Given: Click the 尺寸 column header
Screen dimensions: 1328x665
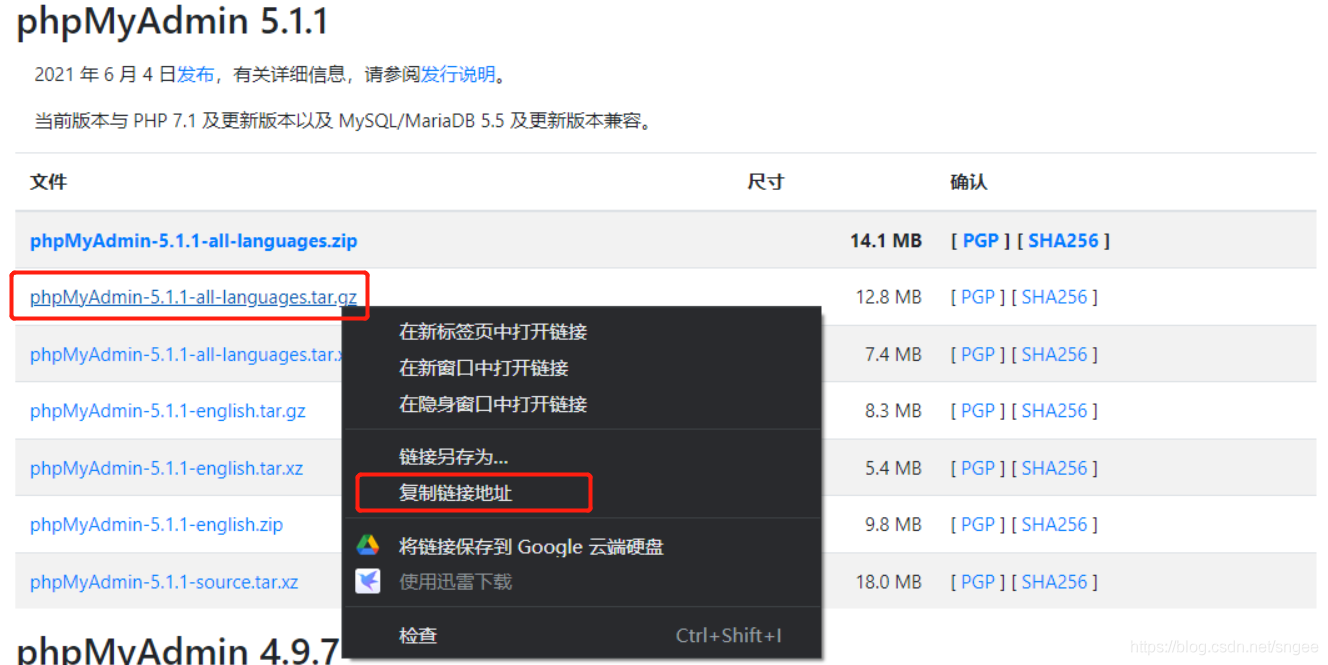Looking at the screenshot, I should [766, 182].
